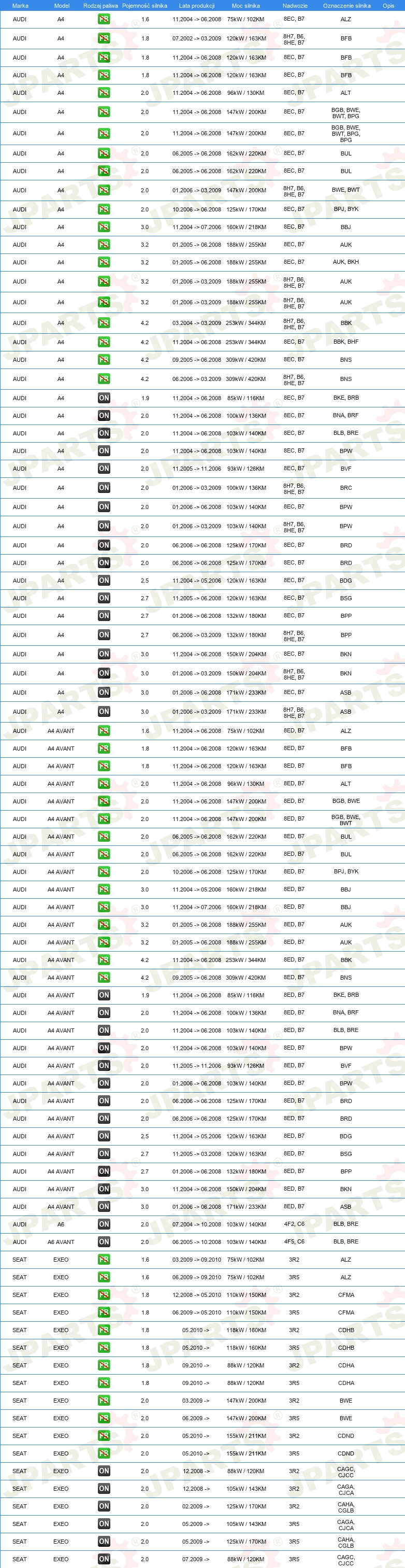Click the diesel ON icon in the A4 8EC BVF row
Image resolution: width=405 pixels, height=1568 pixels.
[x=104, y=469]
